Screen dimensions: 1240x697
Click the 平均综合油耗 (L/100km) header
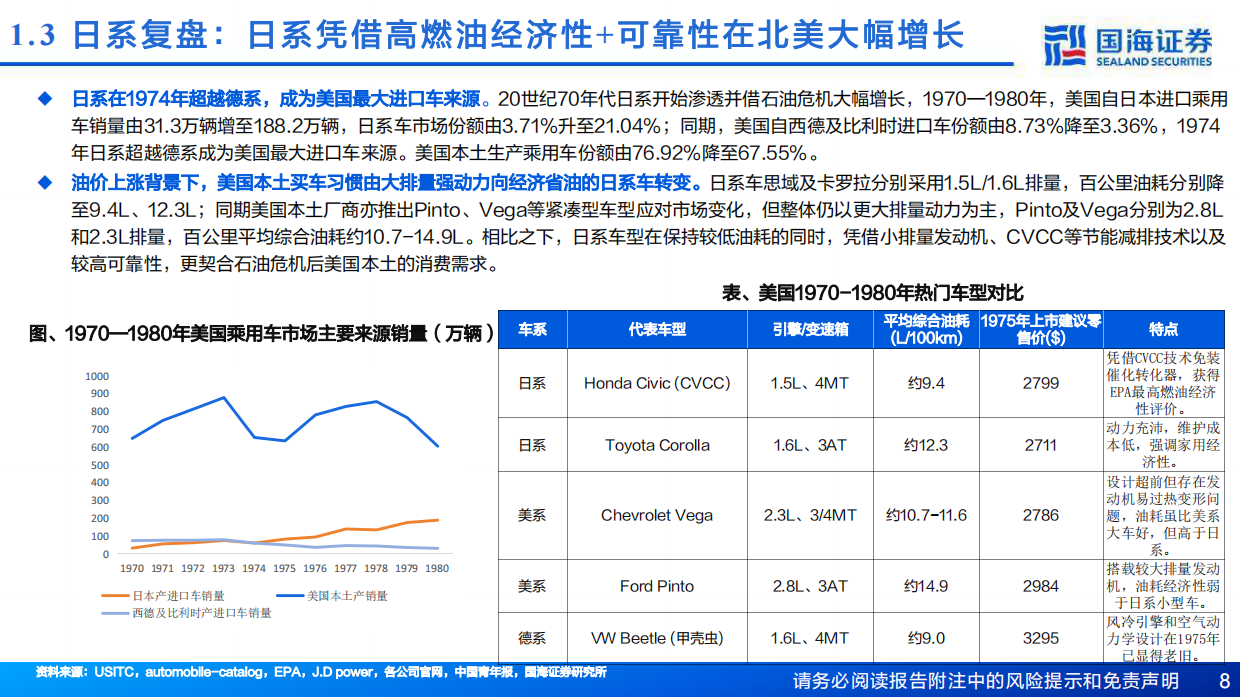click(926, 329)
